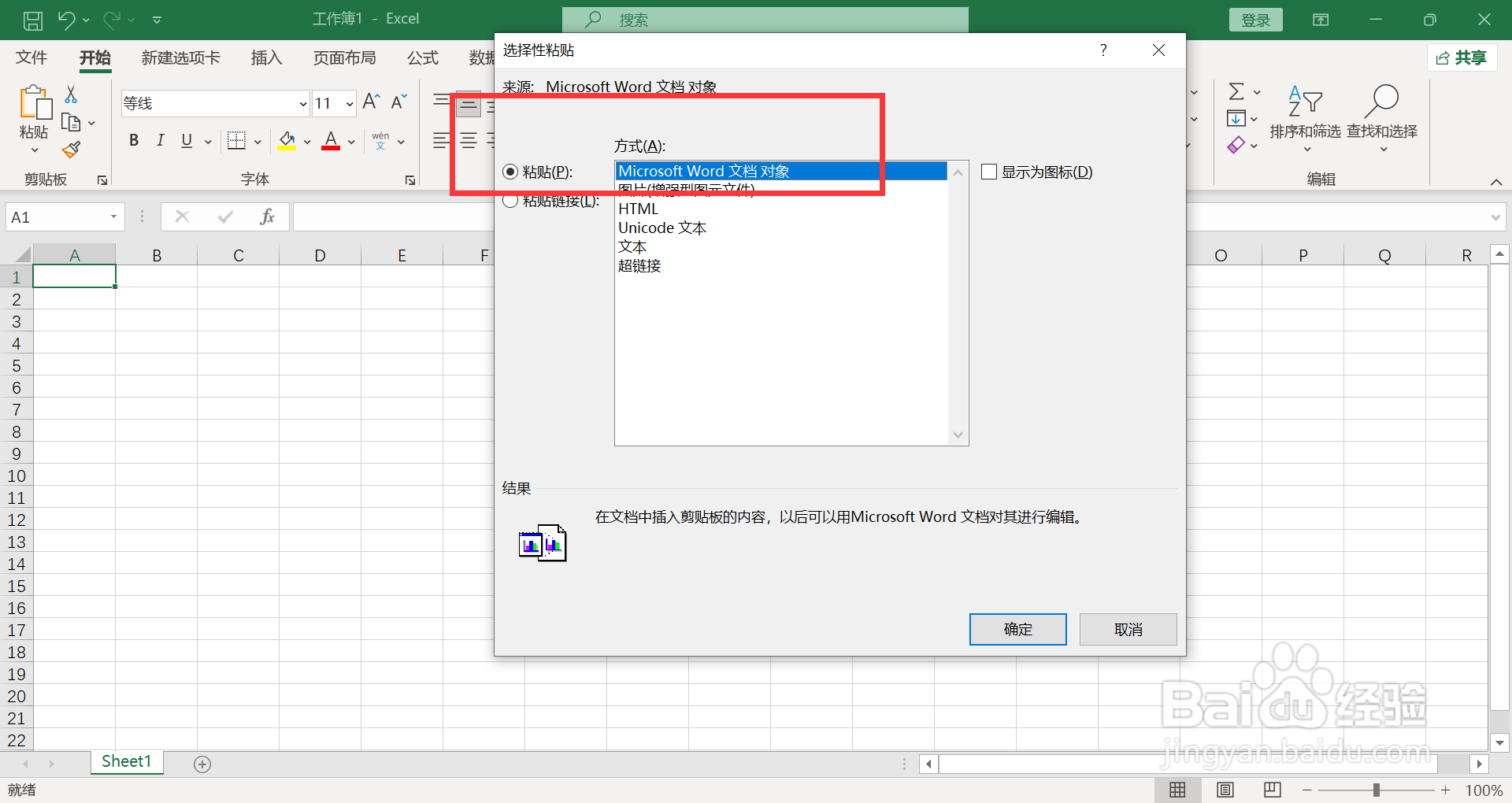Click the column B header
The image size is (1512, 803).
pos(157,255)
